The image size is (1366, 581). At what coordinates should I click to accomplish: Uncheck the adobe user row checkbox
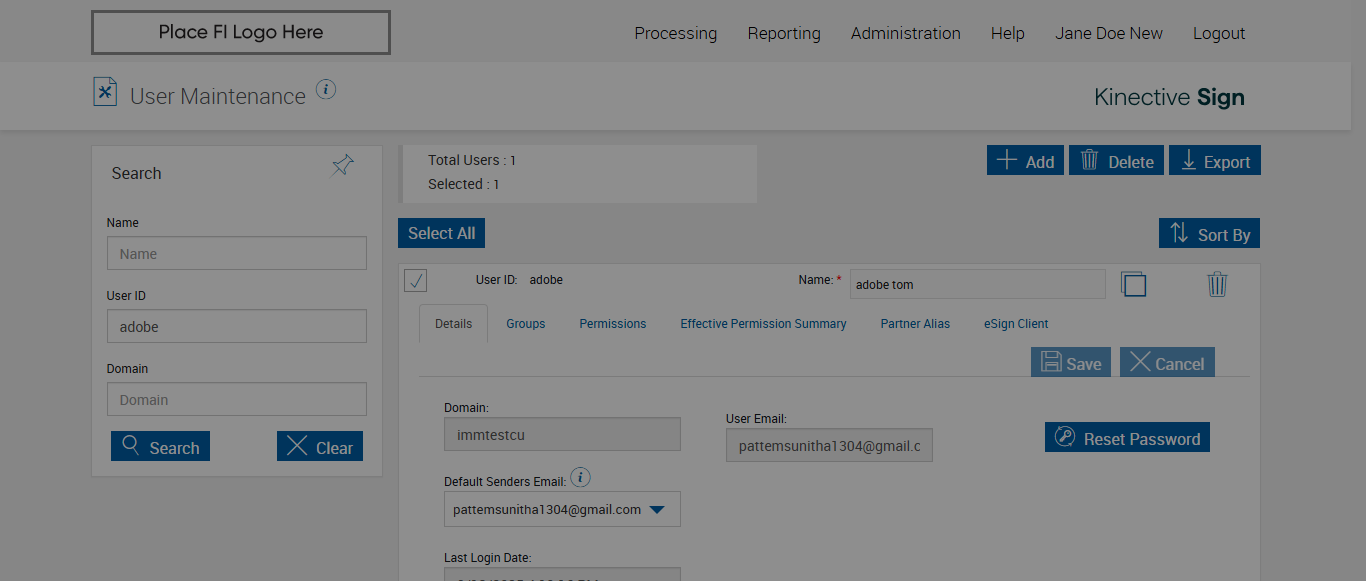[416, 281]
